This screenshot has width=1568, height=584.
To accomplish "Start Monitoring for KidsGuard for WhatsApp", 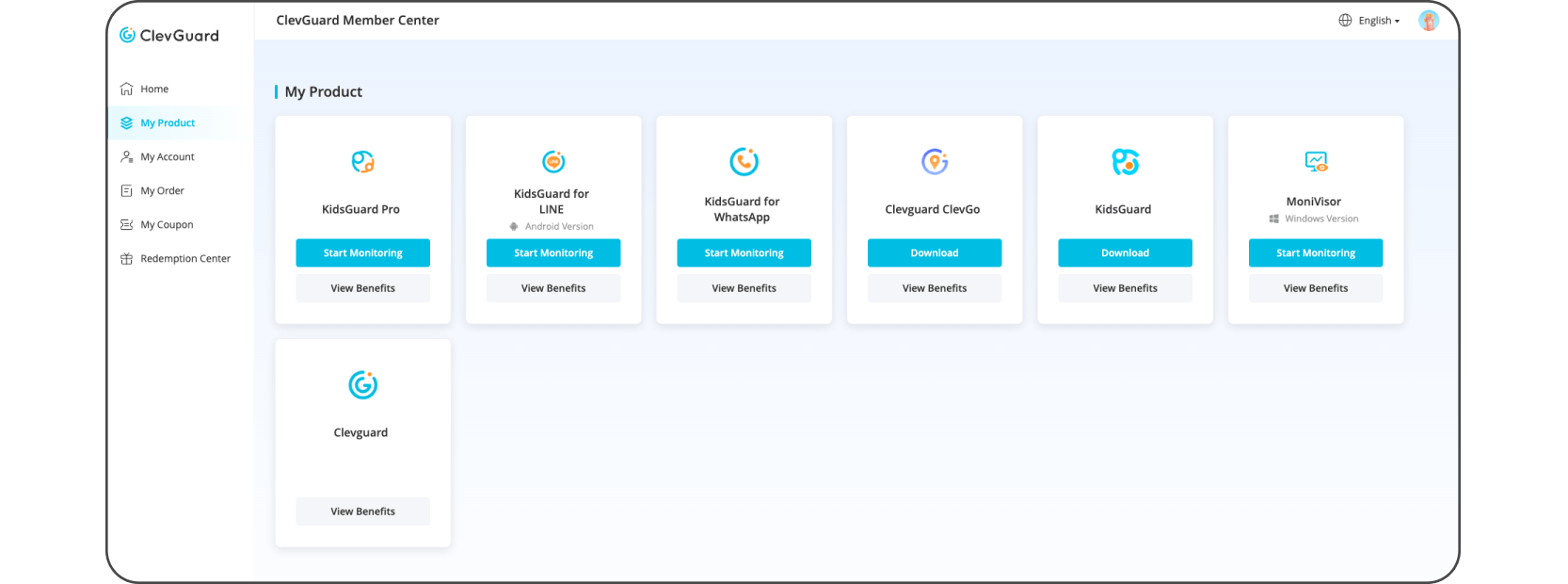I will tap(744, 252).
